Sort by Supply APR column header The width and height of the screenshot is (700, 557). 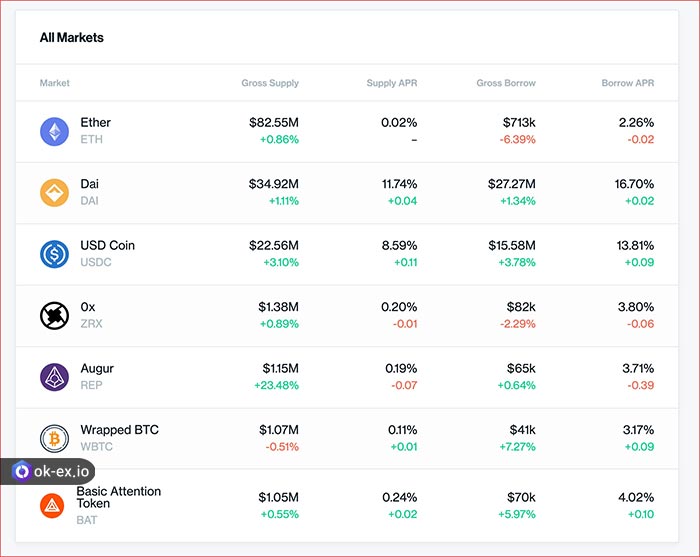(x=392, y=83)
